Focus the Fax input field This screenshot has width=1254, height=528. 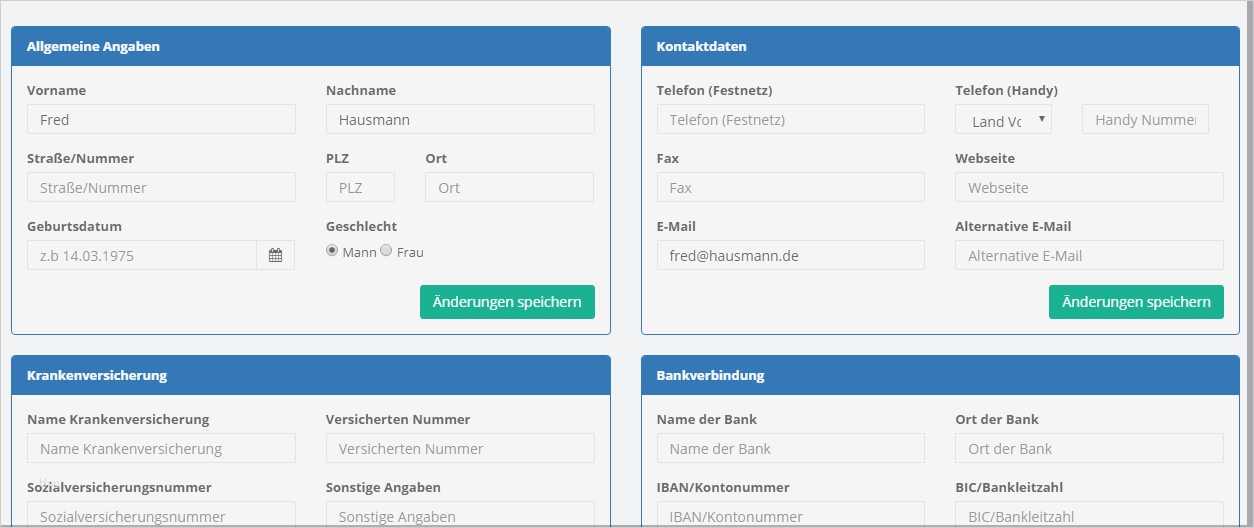790,188
